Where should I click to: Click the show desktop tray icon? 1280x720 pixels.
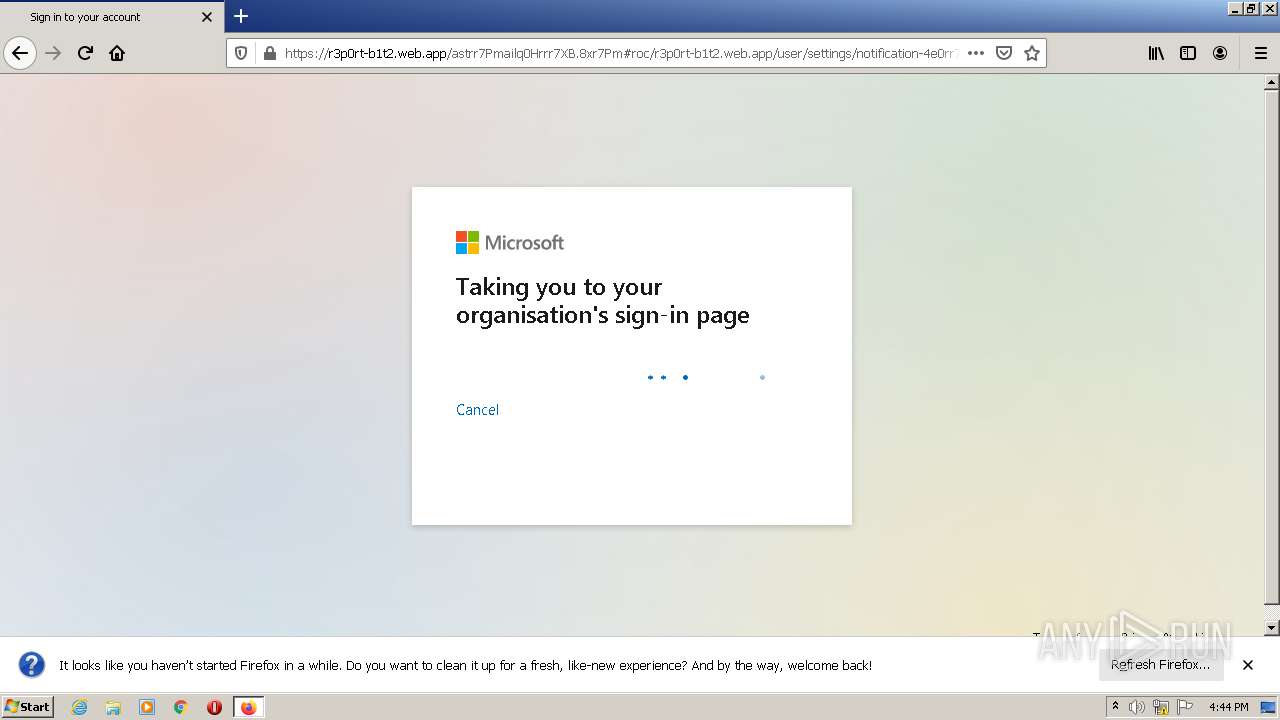click(1269, 707)
